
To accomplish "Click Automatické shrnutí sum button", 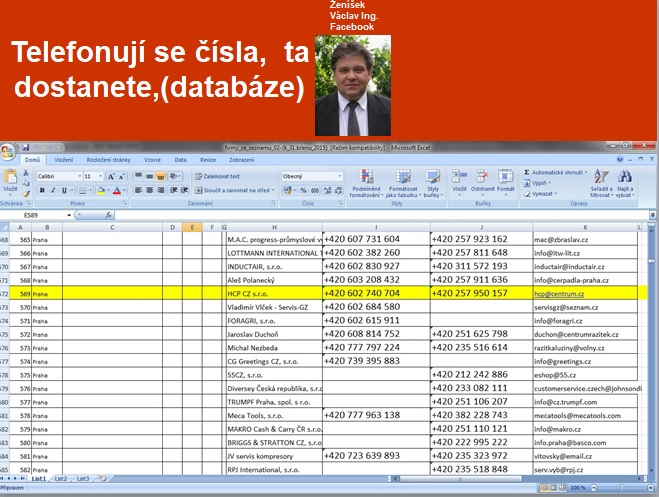I will (x=555, y=172).
